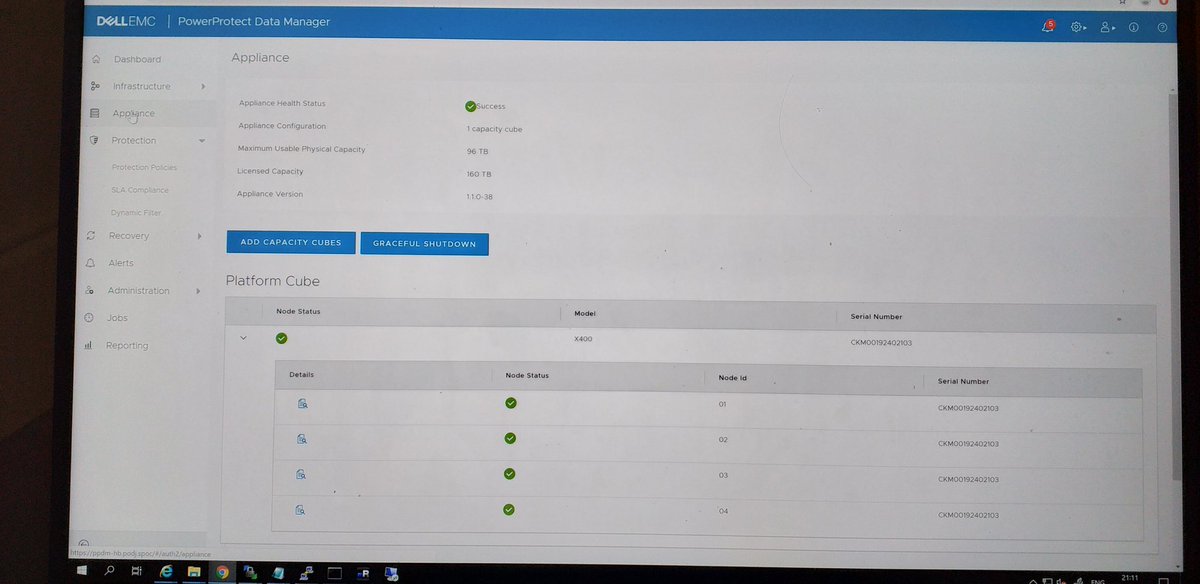Click the '1 capacity cube' configuration value

point(494,129)
